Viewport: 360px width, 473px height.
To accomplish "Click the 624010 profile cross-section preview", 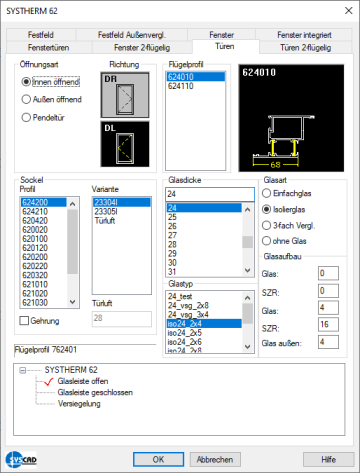I will 291,118.
